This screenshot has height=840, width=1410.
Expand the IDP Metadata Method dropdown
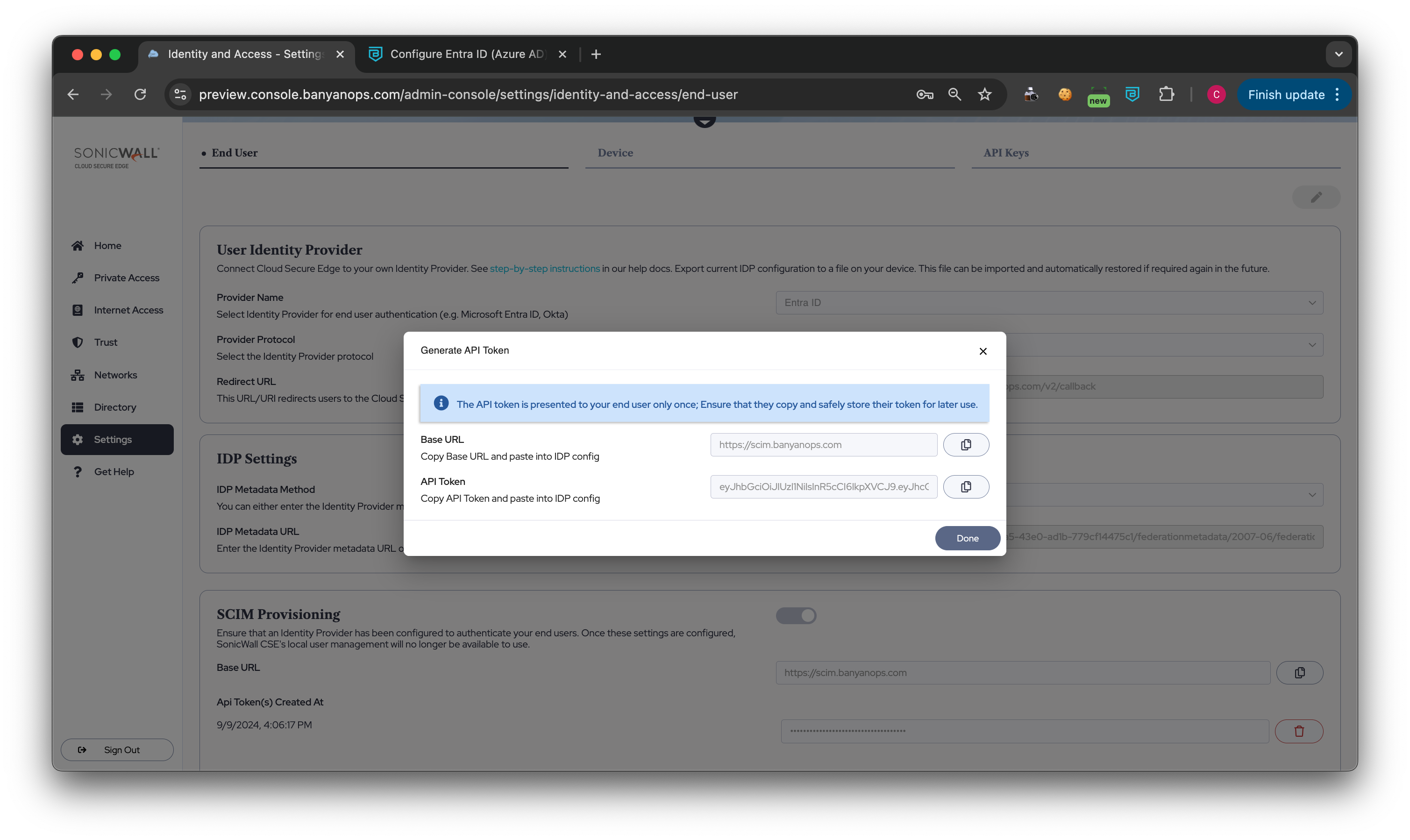click(x=1311, y=495)
